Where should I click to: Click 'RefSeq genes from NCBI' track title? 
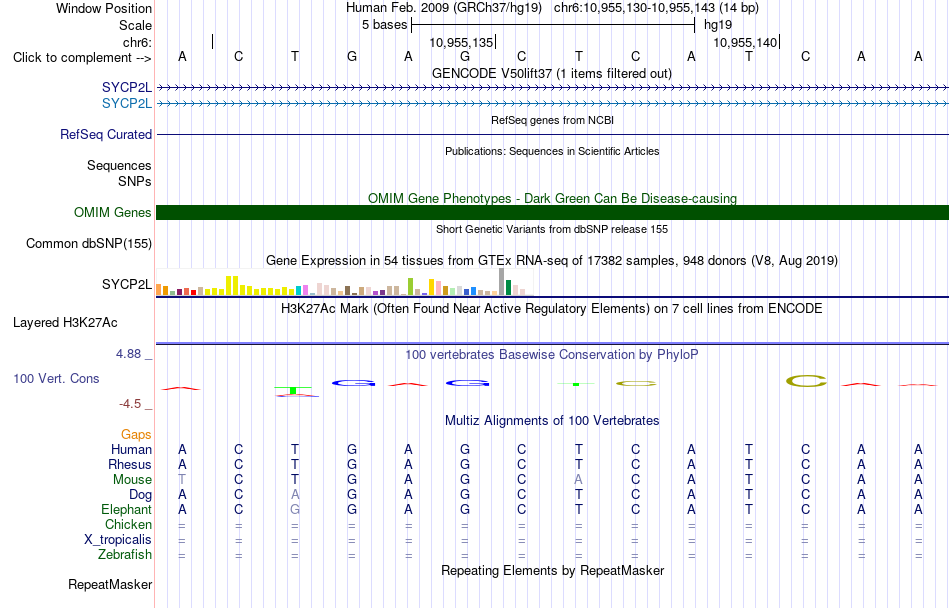552,120
